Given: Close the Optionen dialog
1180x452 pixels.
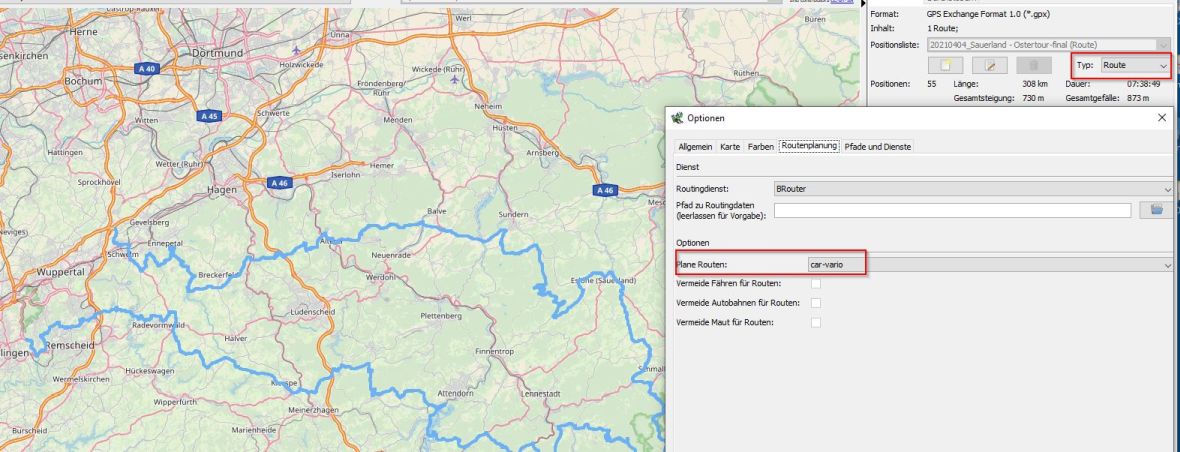Looking at the screenshot, I should [1161, 118].
